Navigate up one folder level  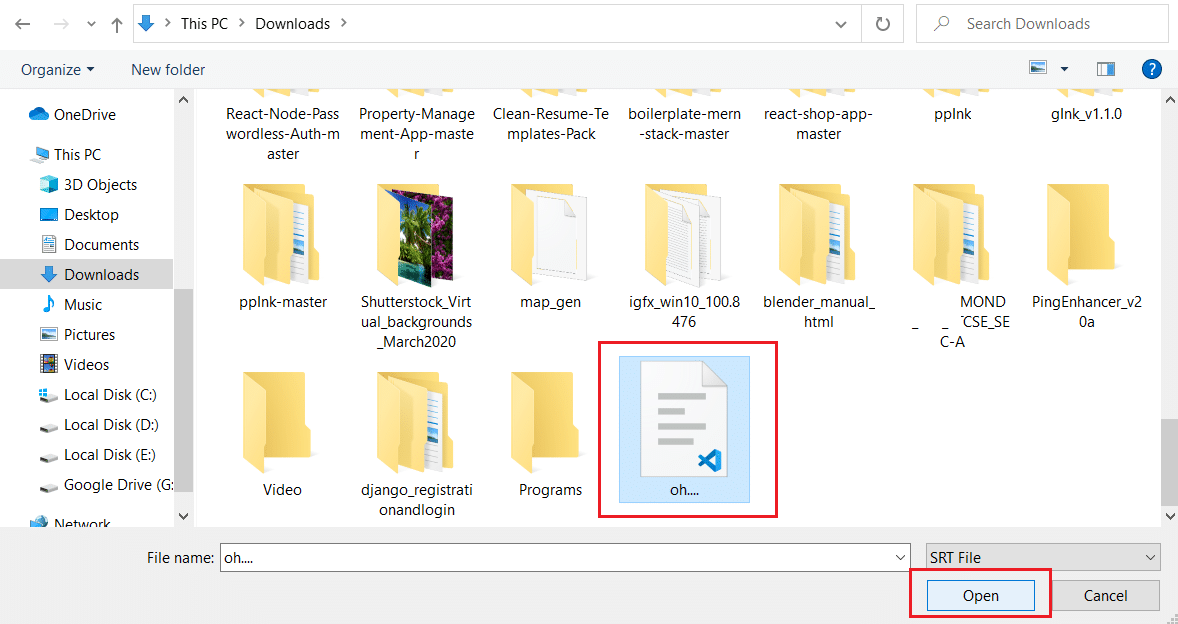[x=117, y=23]
